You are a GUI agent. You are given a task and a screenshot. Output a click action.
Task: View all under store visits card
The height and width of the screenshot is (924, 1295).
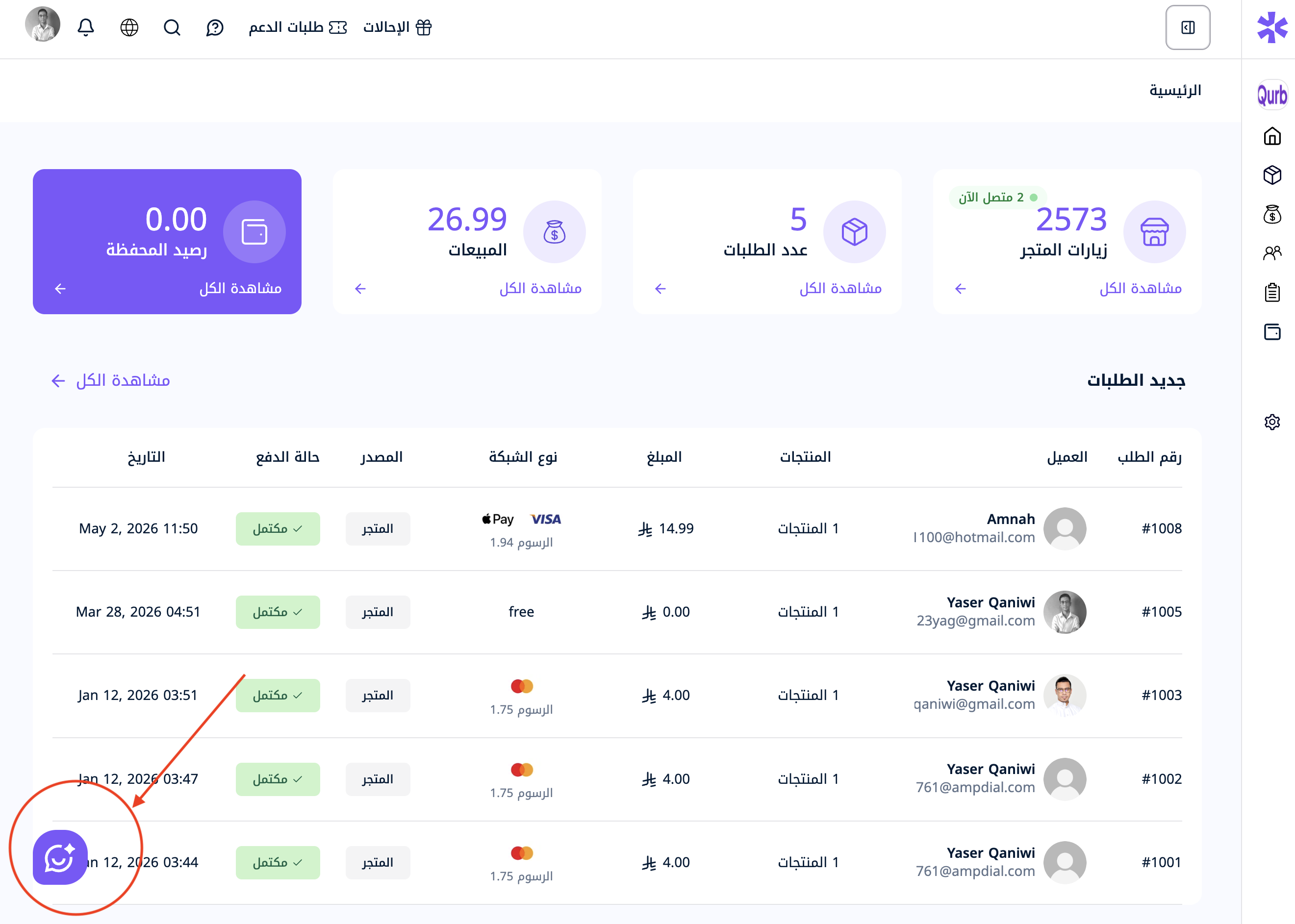[1140, 288]
